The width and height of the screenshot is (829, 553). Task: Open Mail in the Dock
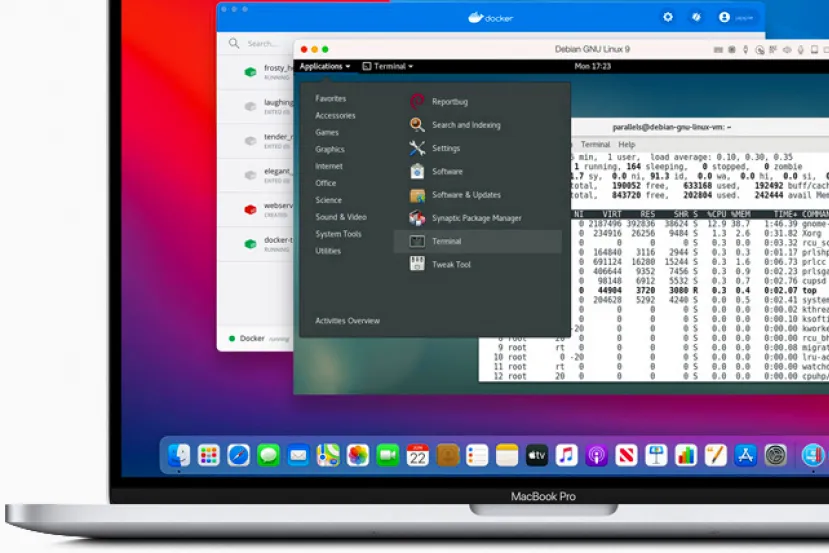pyautogui.click(x=298, y=455)
